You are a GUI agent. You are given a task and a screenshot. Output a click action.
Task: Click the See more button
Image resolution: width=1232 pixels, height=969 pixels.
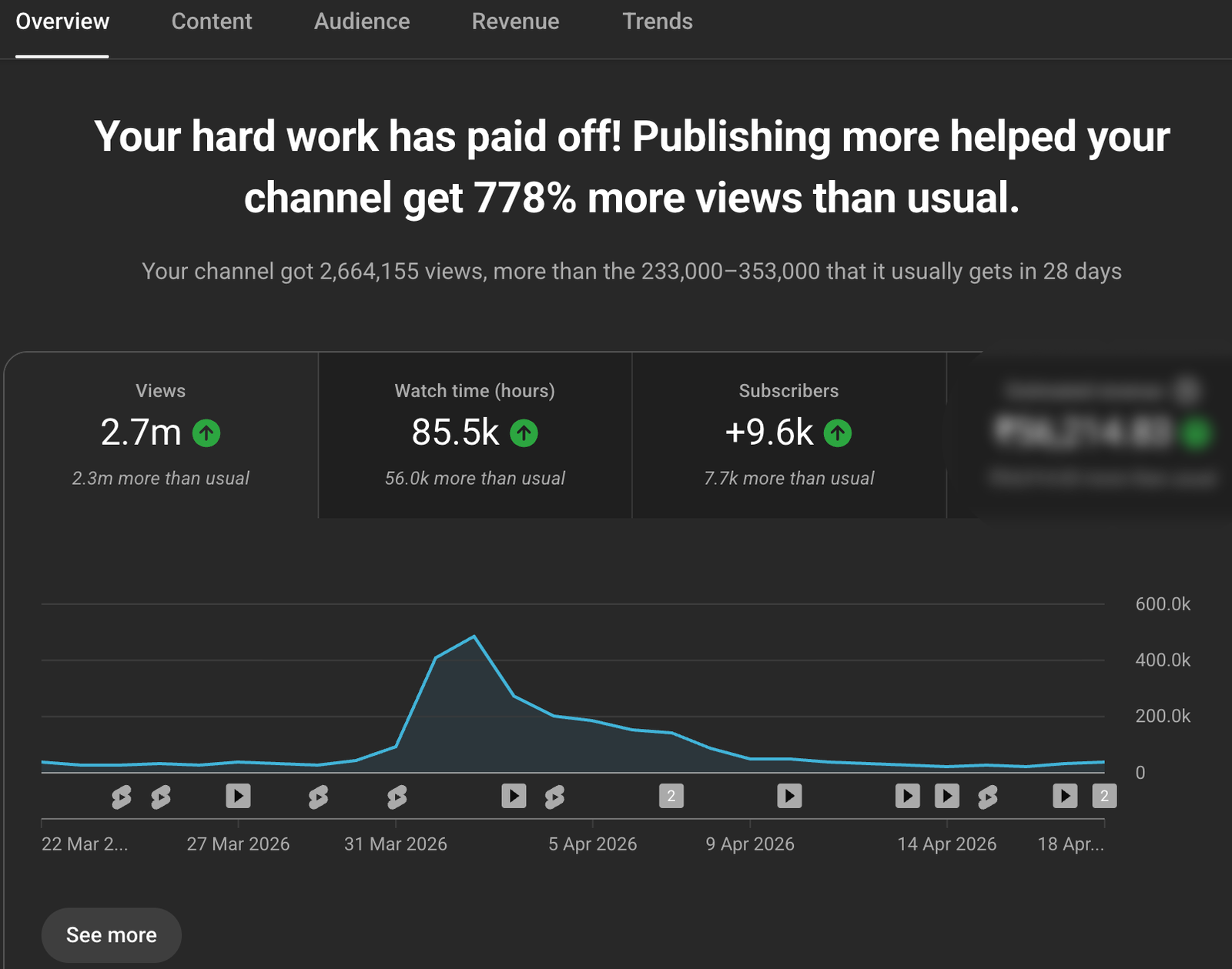pos(112,934)
